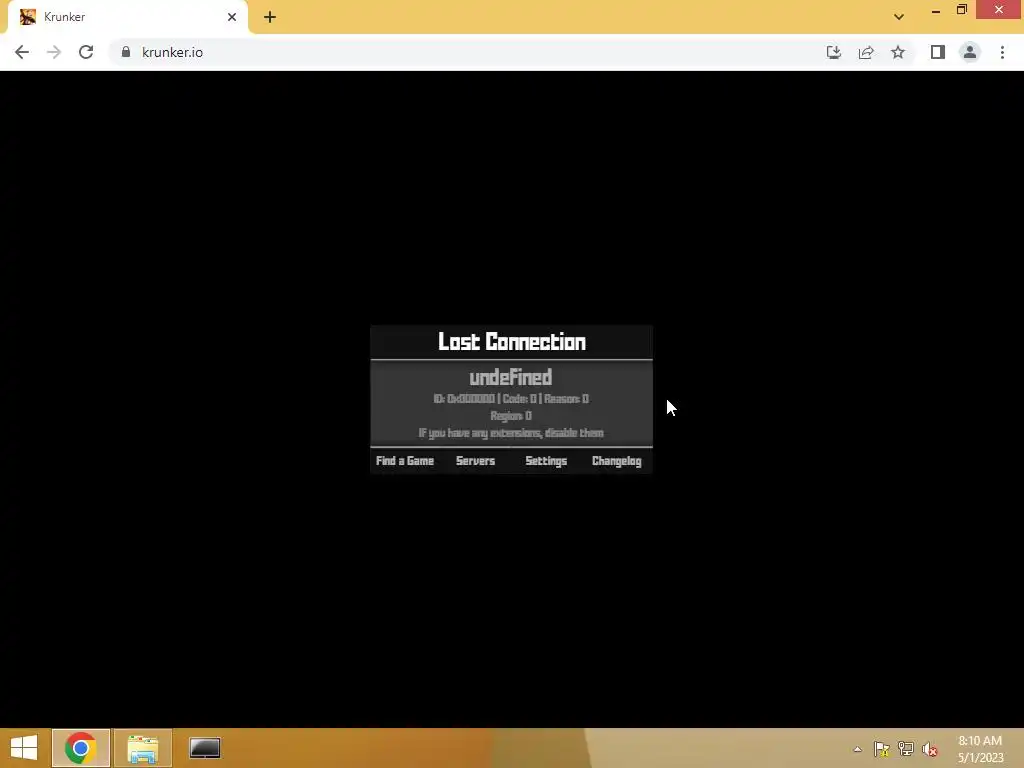Open the network tray icon
This screenshot has height=768, width=1024.
906,749
